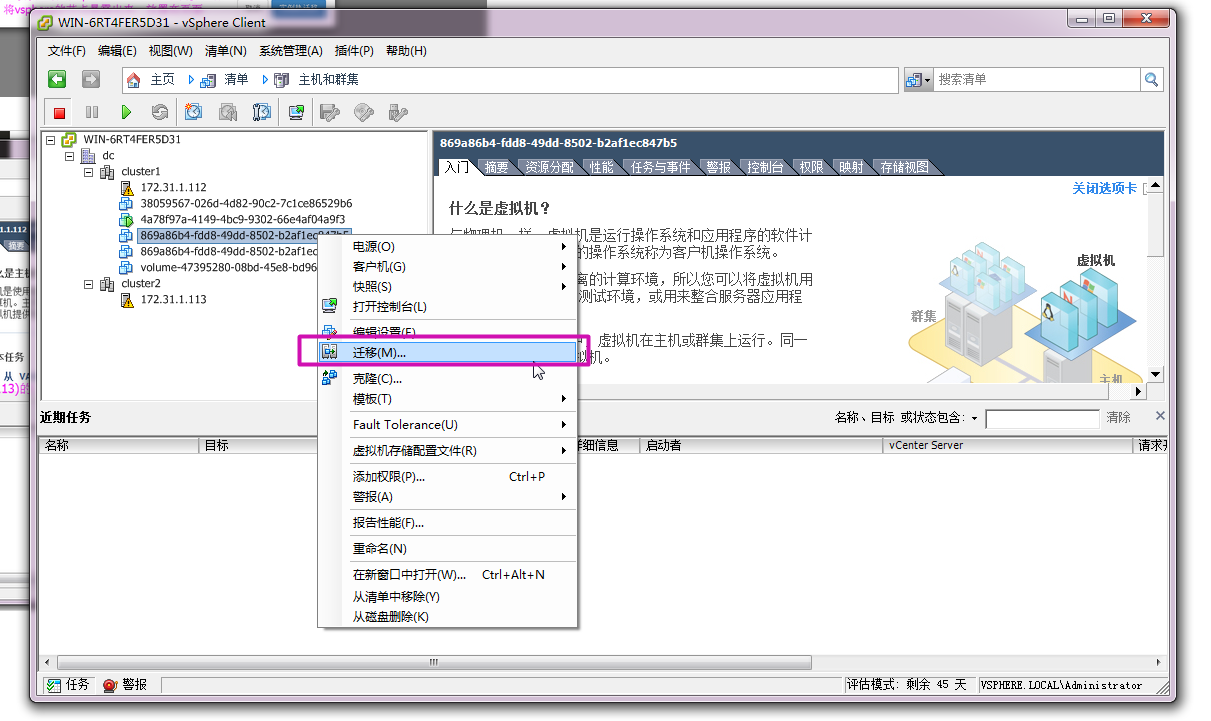This screenshot has height=721, width=1211.
Task: Choose 迁移(M)... migrate menu entry
Action: (448, 352)
